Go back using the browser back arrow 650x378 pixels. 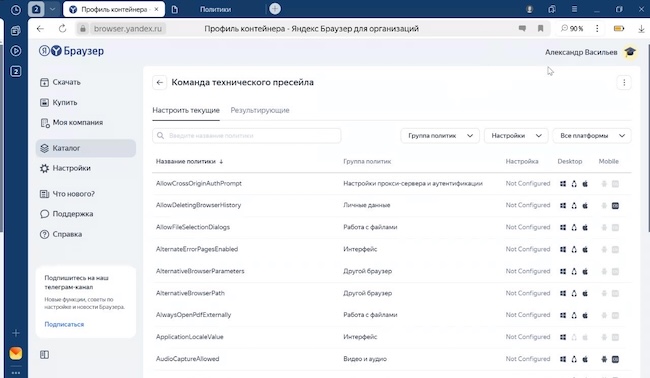pos(40,29)
